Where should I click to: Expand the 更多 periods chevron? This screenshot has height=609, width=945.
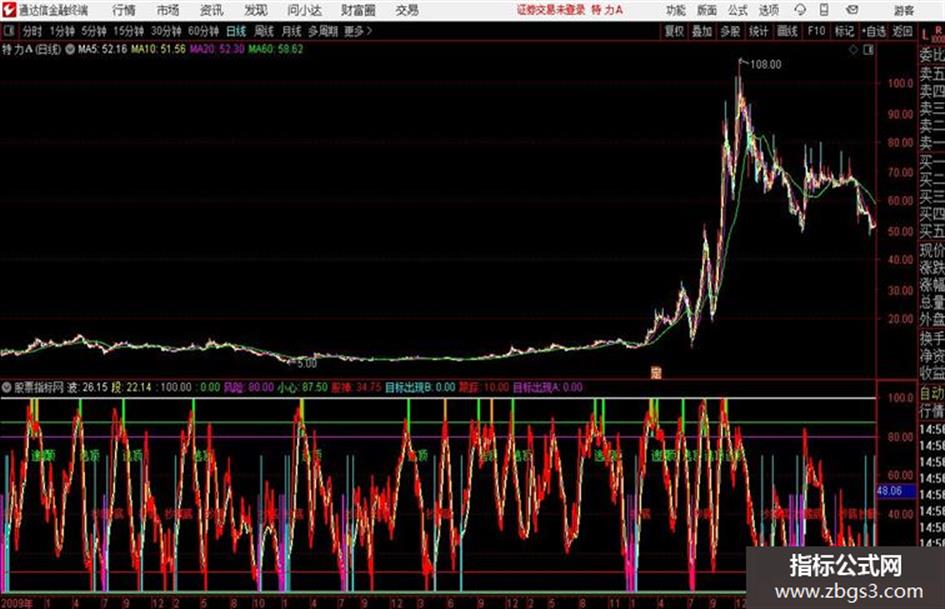(358, 31)
